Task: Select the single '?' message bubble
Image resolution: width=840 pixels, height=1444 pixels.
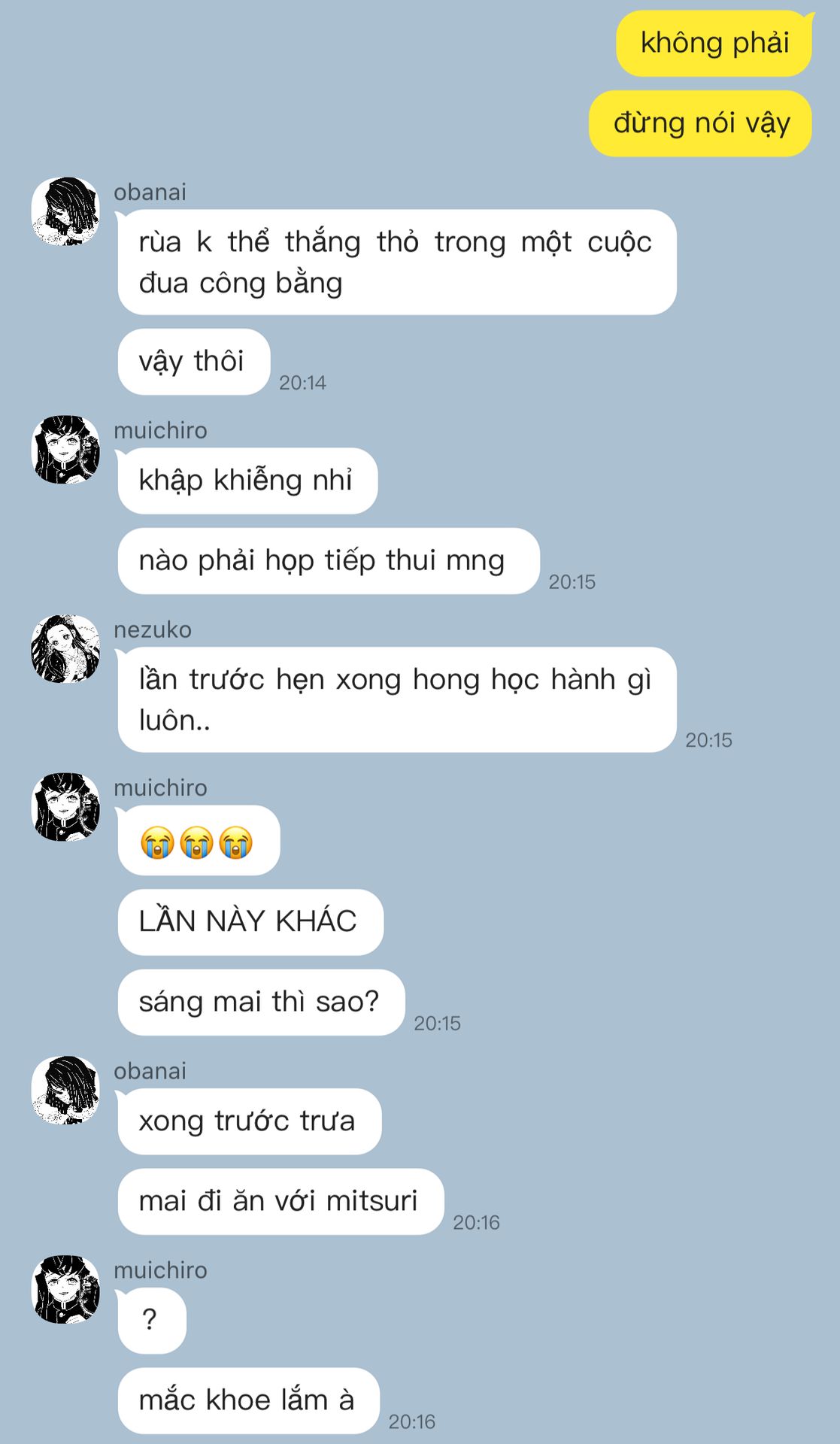Action: [x=152, y=1321]
